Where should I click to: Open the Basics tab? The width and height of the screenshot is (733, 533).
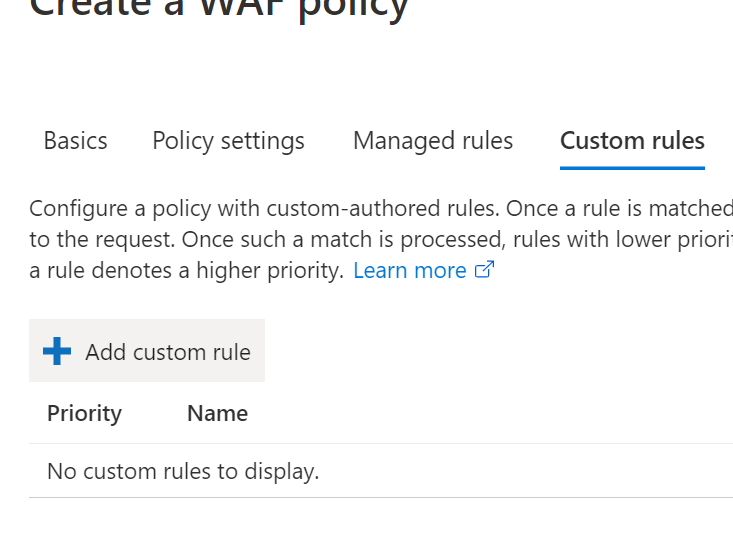click(x=75, y=141)
